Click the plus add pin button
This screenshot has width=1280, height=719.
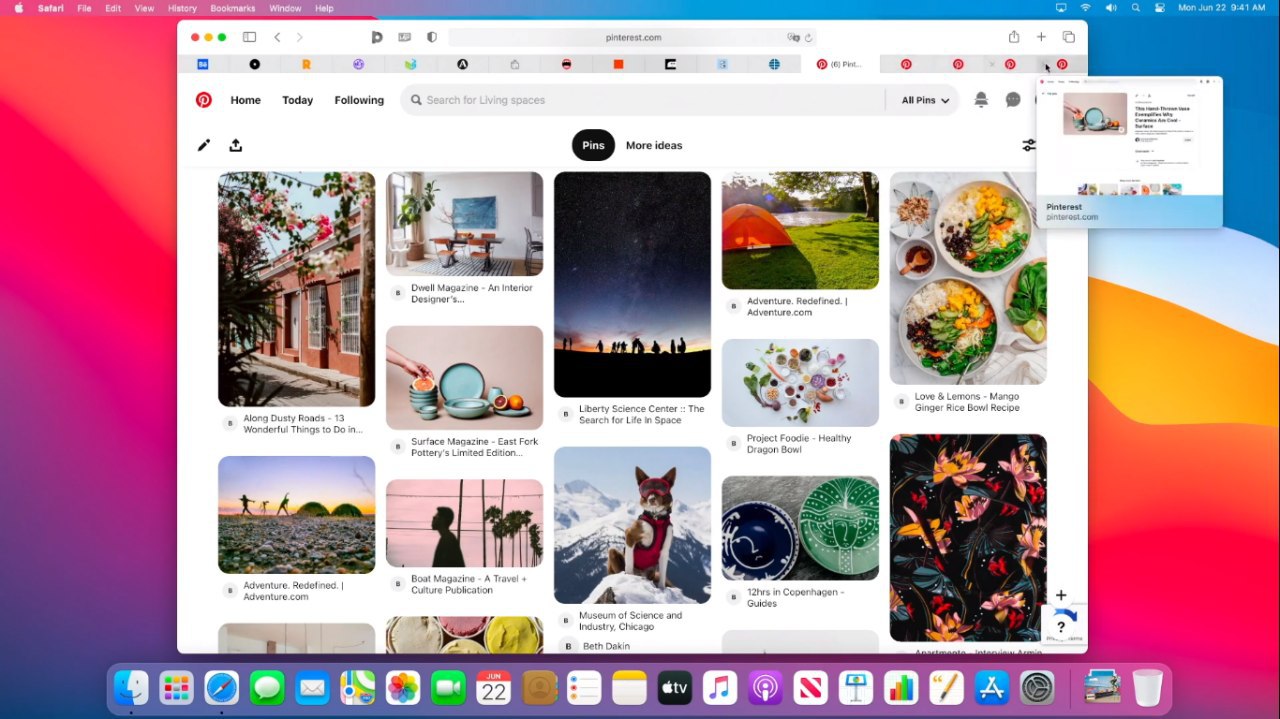coord(1061,595)
